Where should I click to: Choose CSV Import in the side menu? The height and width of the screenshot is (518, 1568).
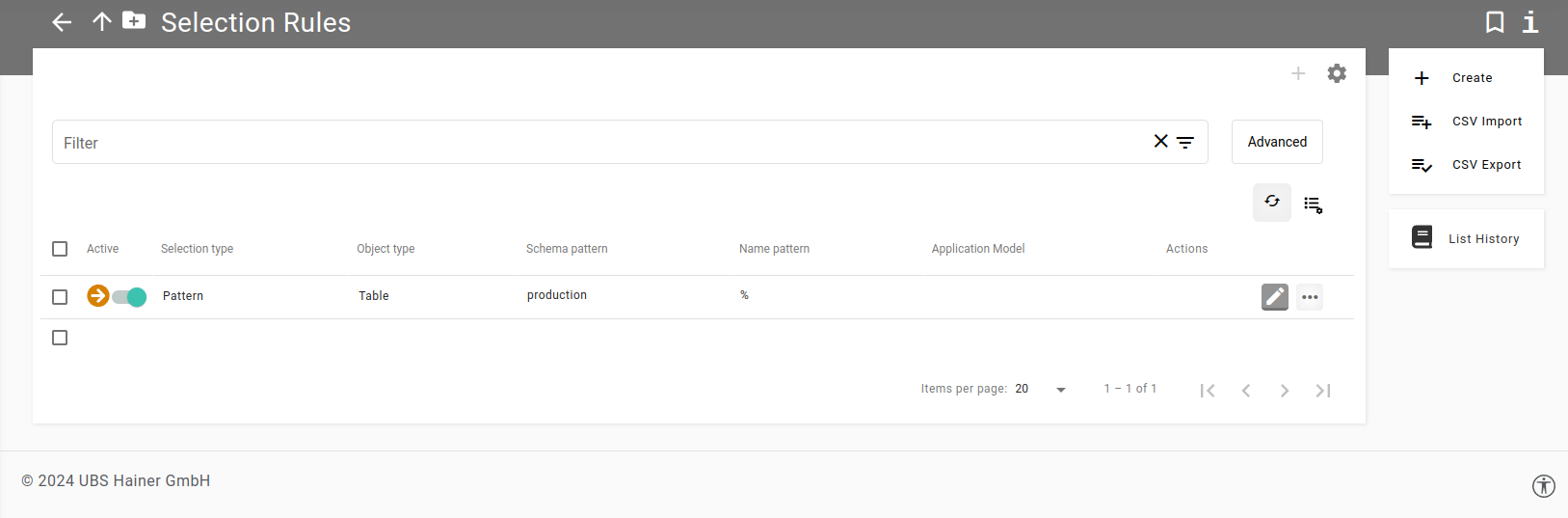coord(1466,122)
